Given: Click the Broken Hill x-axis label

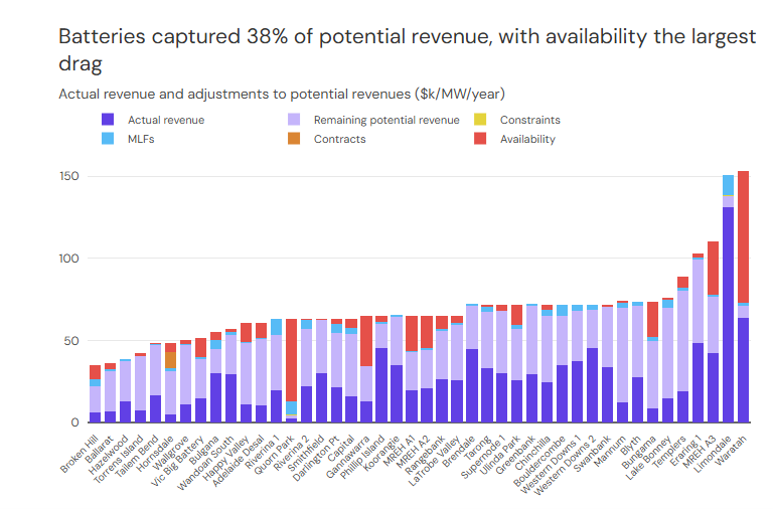Looking at the screenshot, I should click(x=81, y=454).
